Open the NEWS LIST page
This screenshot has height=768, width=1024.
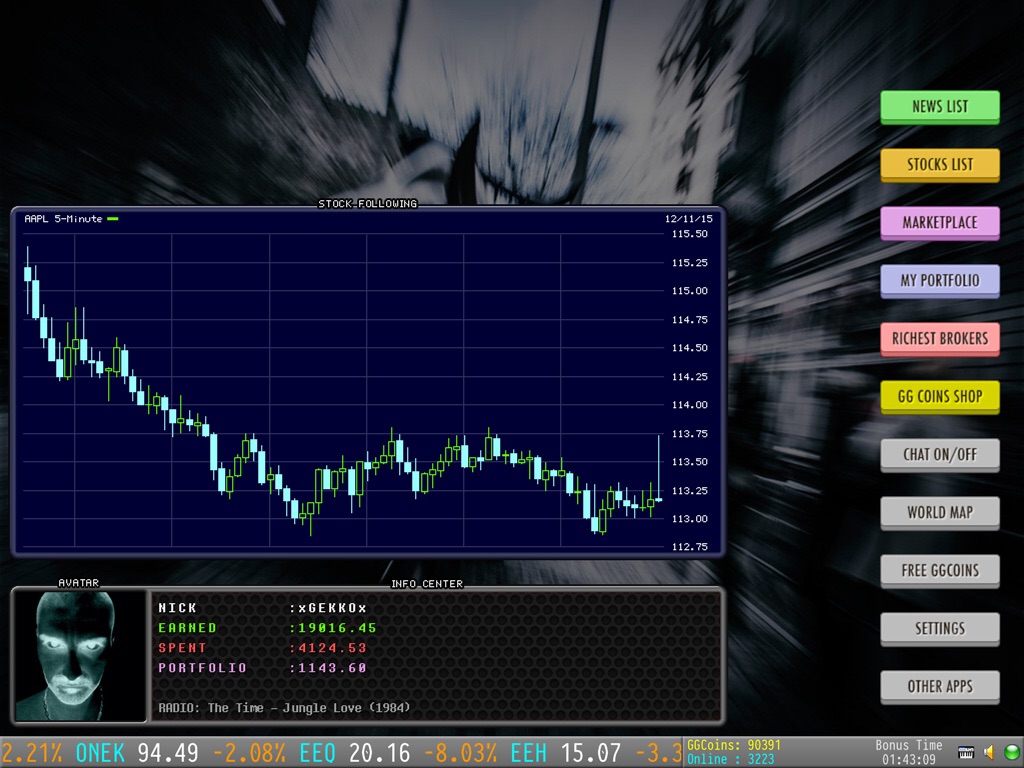[x=940, y=106]
